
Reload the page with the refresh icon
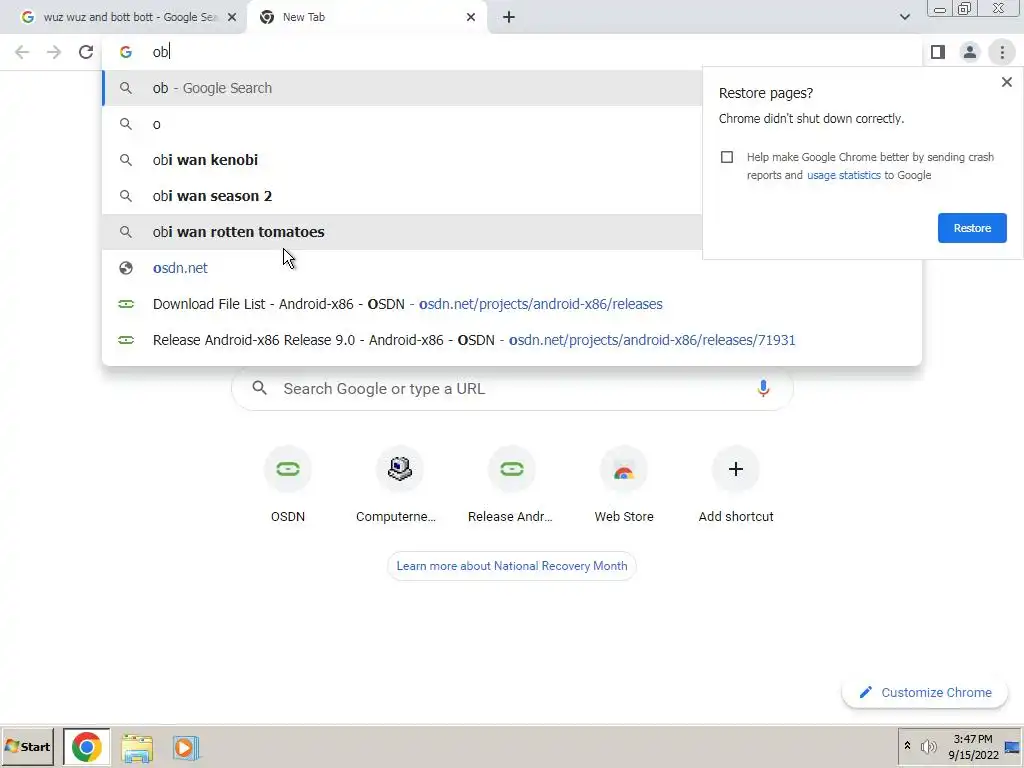click(x=86, y=52)
